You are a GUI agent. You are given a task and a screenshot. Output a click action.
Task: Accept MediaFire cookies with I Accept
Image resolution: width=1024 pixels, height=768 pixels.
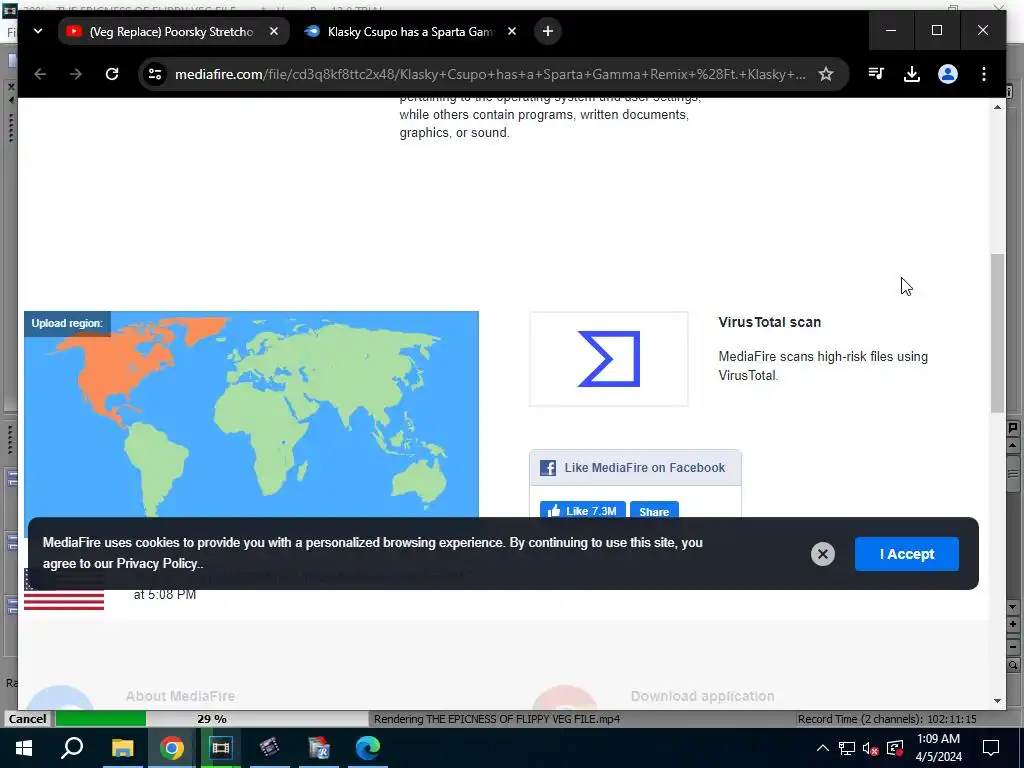click(x=906, y=554)
